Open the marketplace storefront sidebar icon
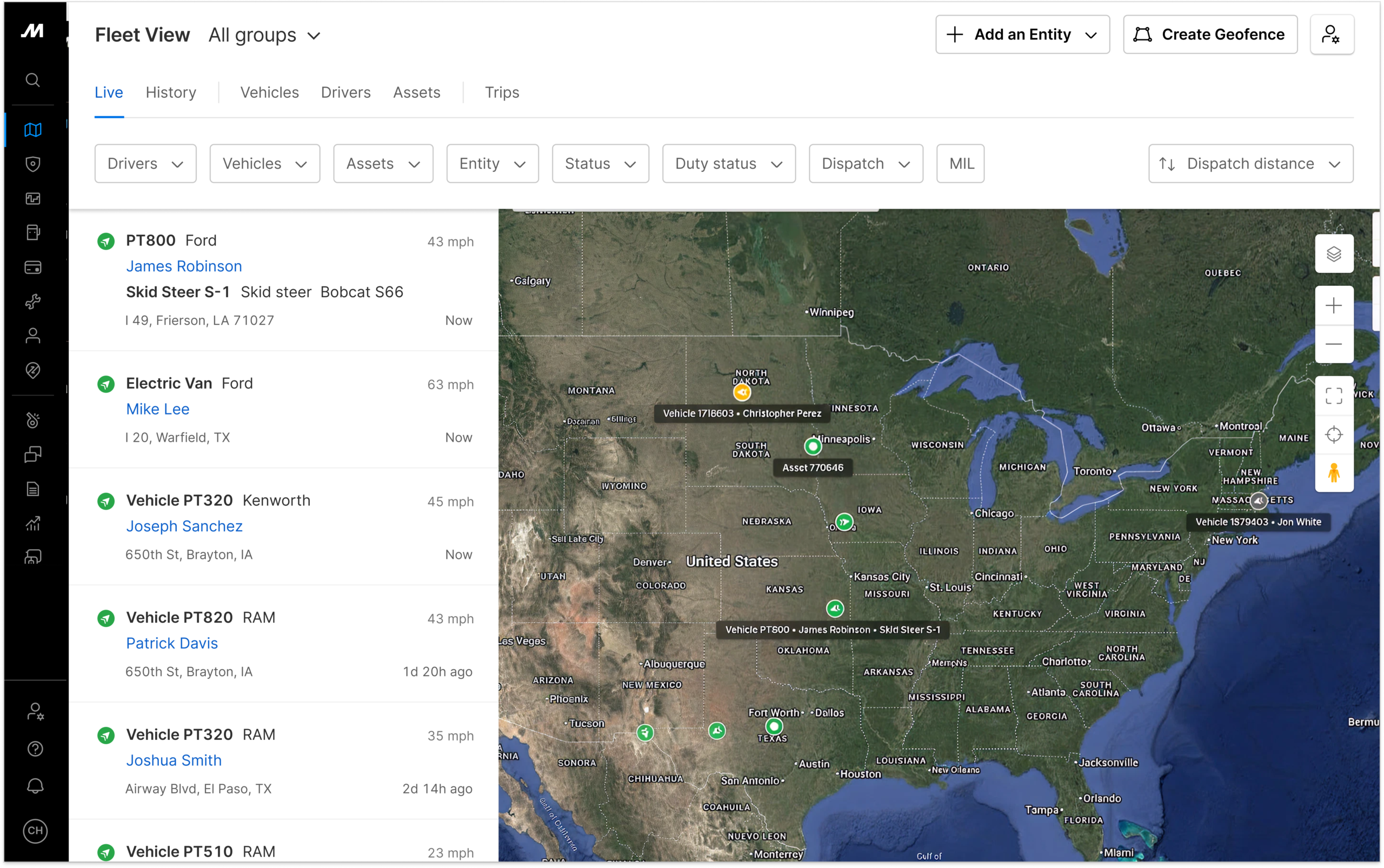The height and width of the screenshot is (868, 1384). (33, 557)
